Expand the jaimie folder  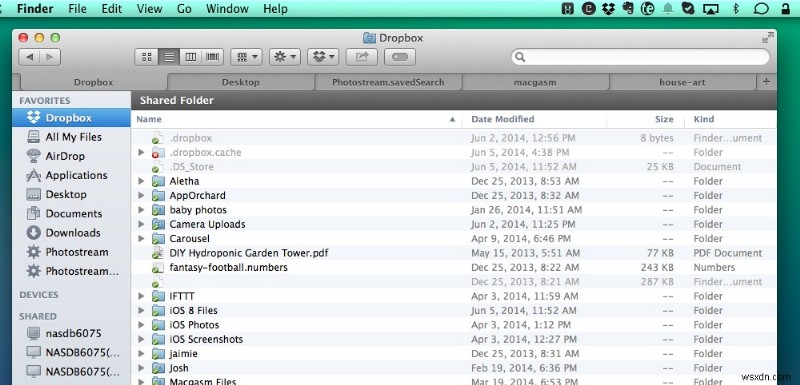click(x=141, y=353)
